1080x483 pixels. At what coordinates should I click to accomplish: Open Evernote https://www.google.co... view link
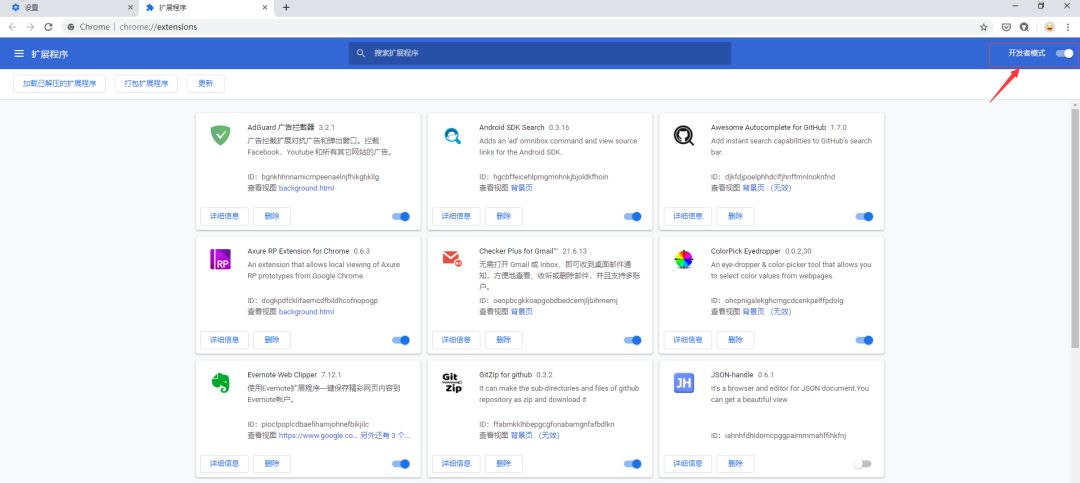pos(318,435)
